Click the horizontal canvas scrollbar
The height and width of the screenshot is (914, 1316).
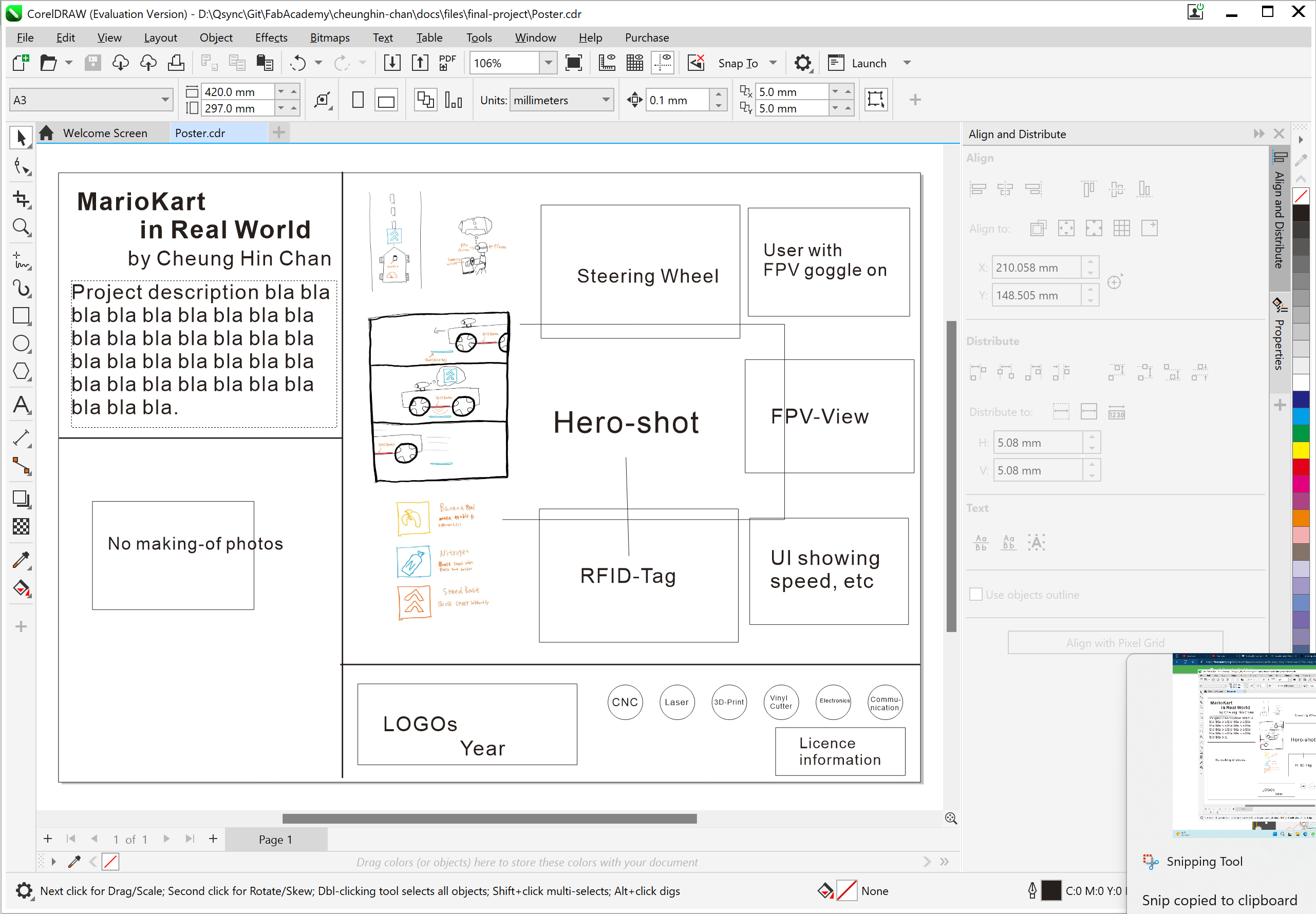pos(490,818)
